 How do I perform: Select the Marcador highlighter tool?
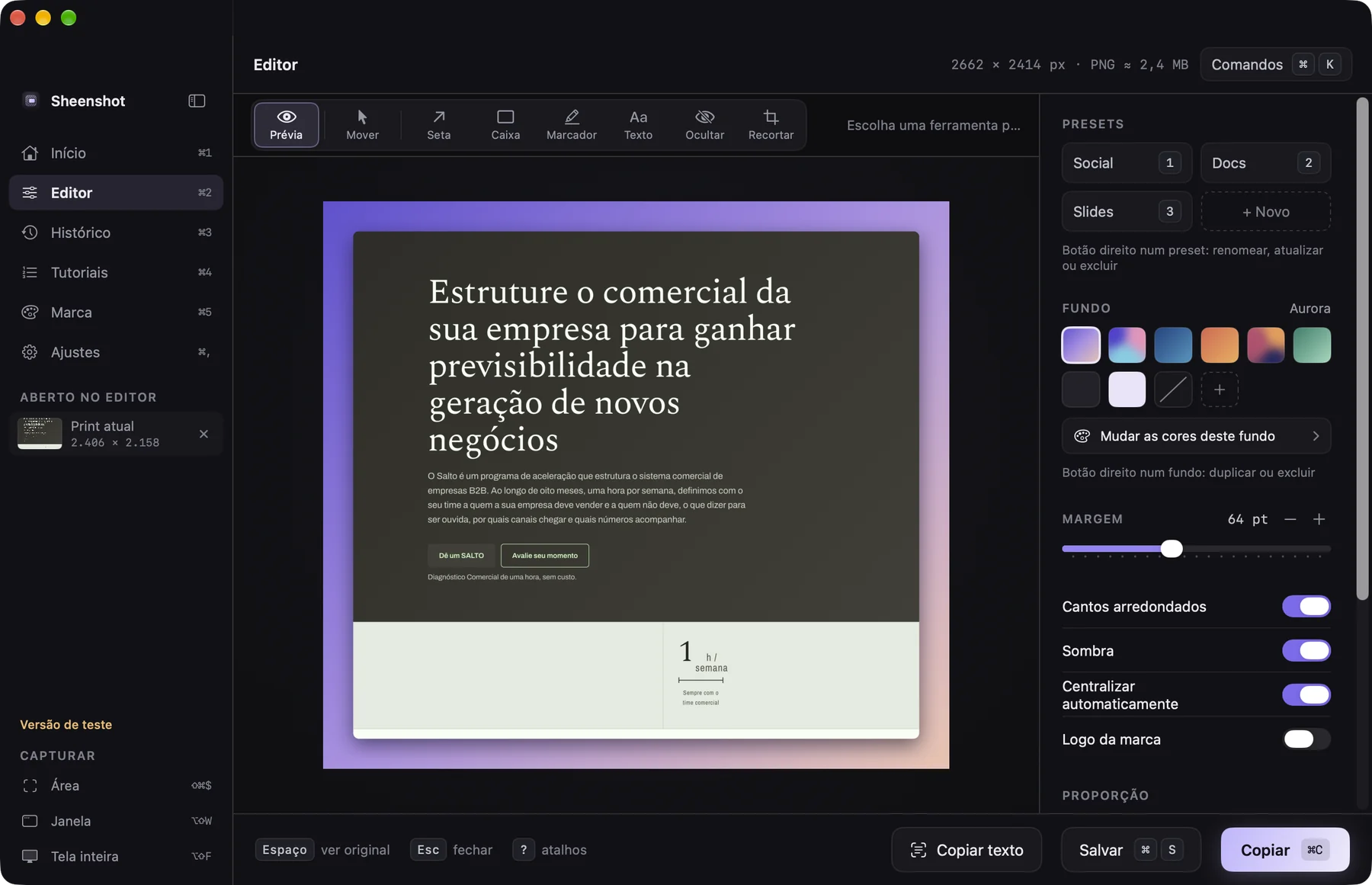572,125
